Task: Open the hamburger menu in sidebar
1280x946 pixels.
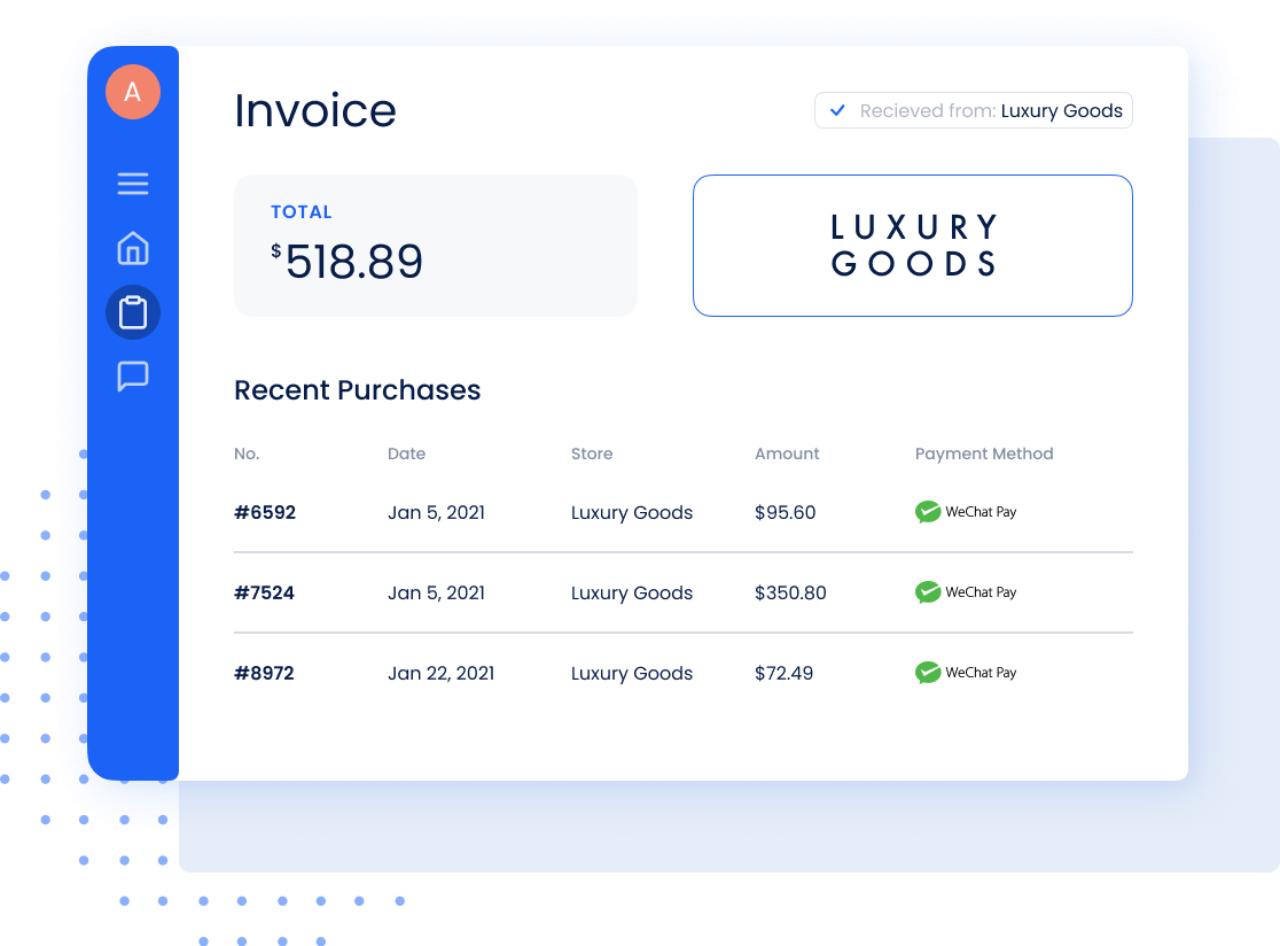Action: pos(133,185)
